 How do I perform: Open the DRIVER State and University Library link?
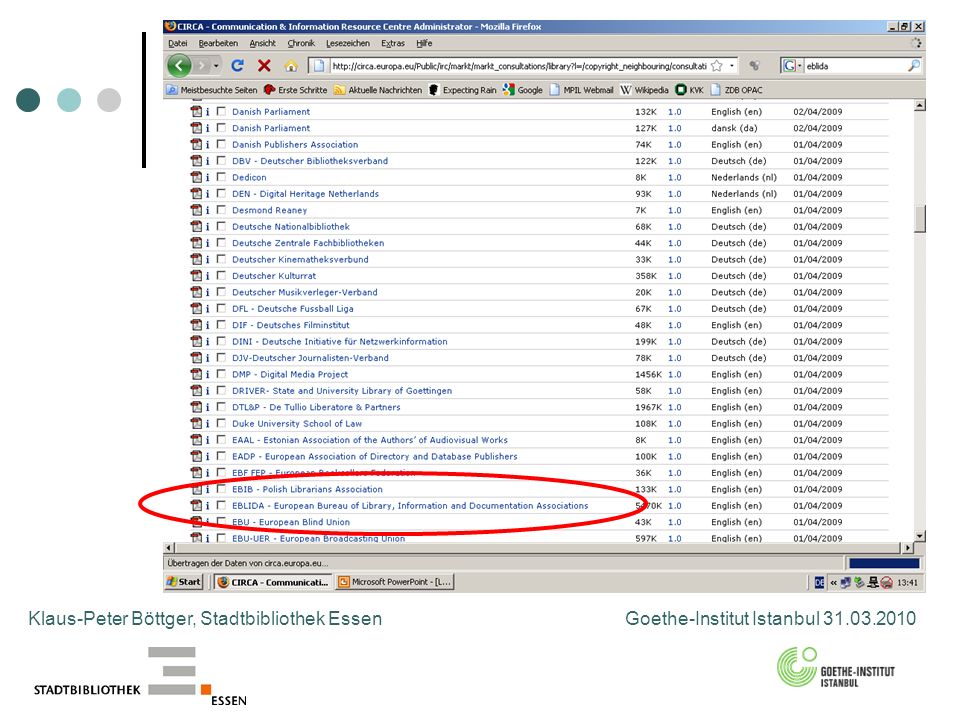[x=342, y=391]
